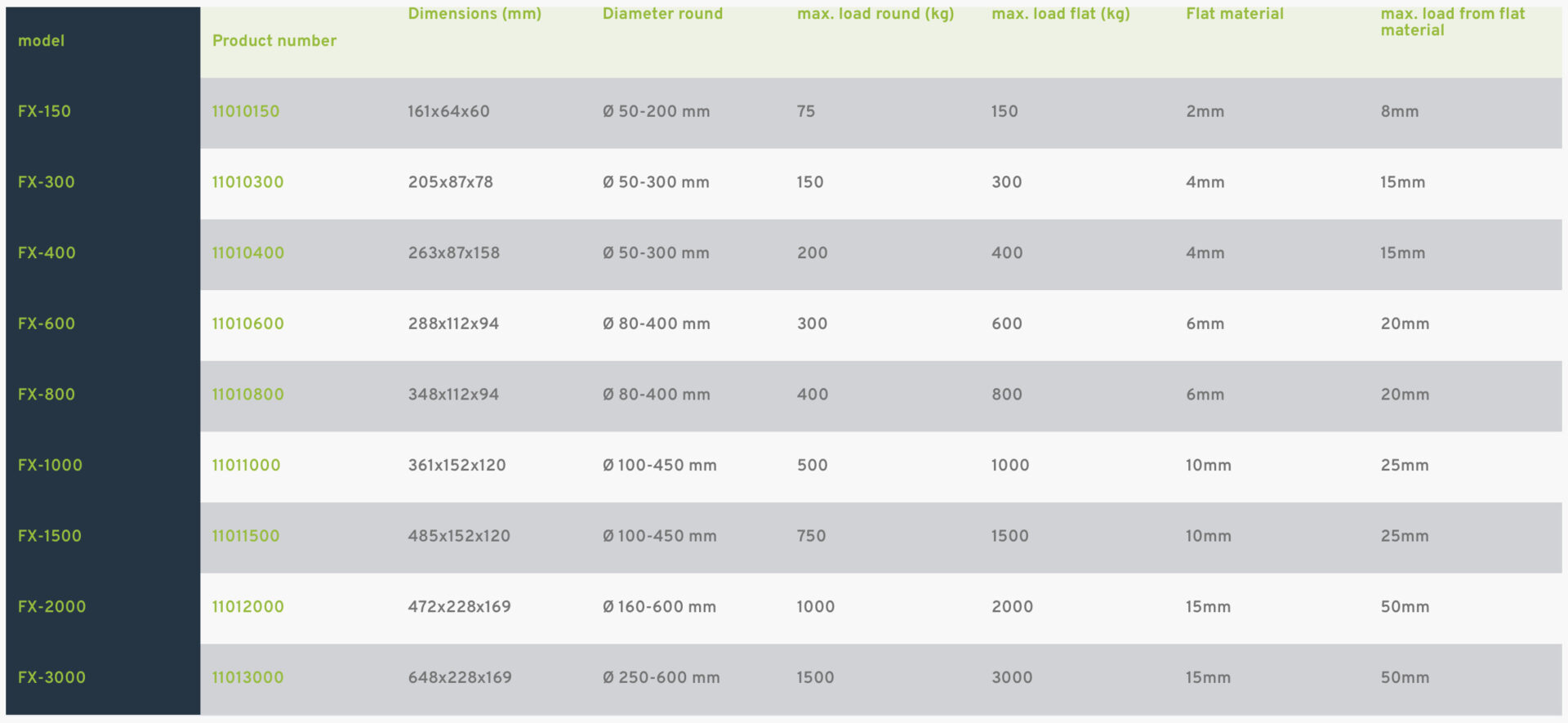1568x723 pixels.
Task: Follow the 11010600 product number link
Action: click(247, 324)
